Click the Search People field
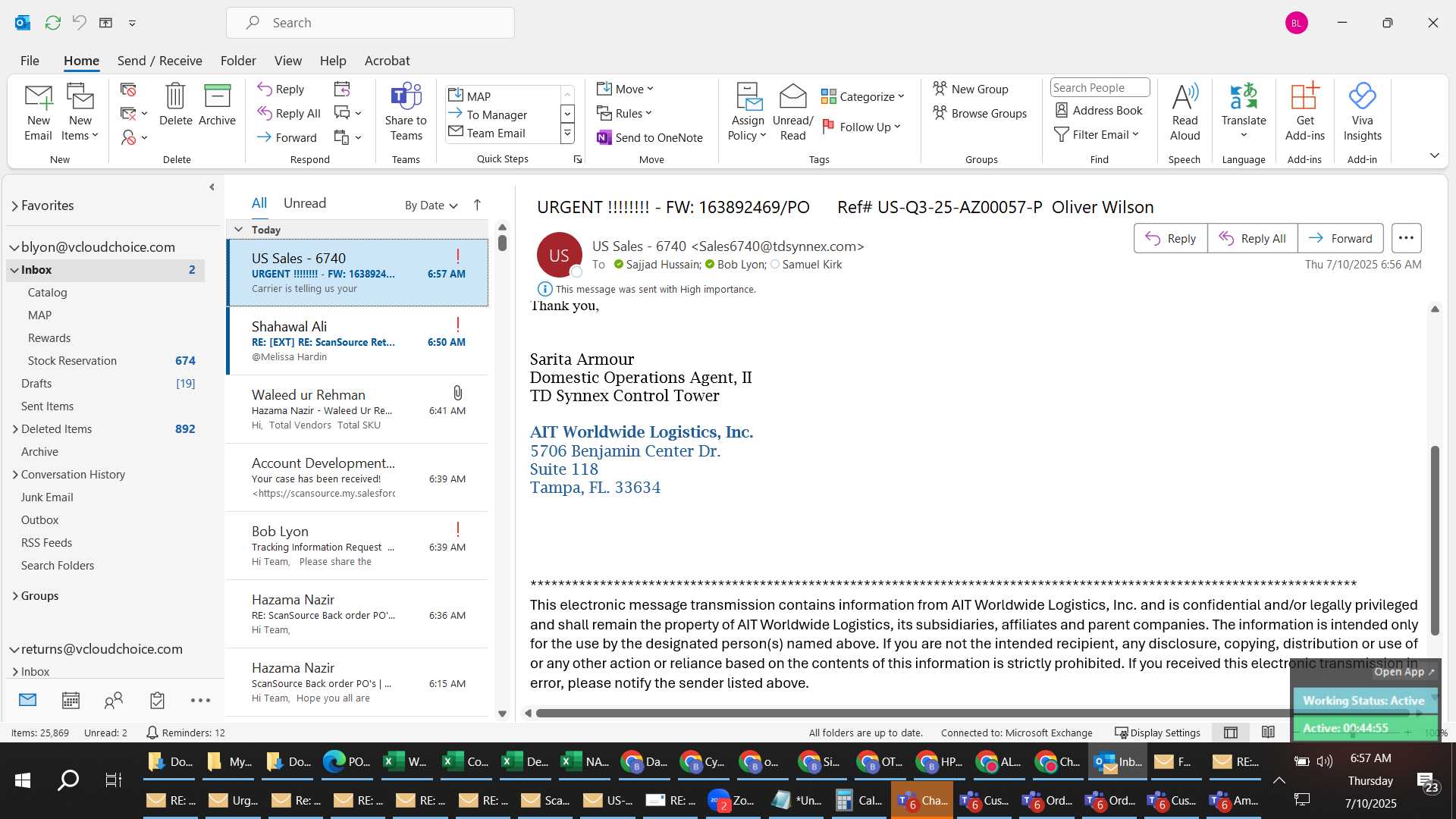This screenshot has width=1456, height=819. click(1100, 88)
